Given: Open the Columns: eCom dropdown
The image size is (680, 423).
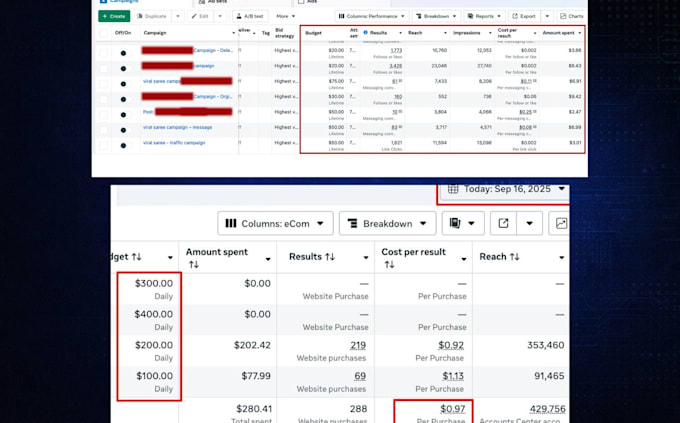Looking at the screenshot, I should tap(275, 223).
